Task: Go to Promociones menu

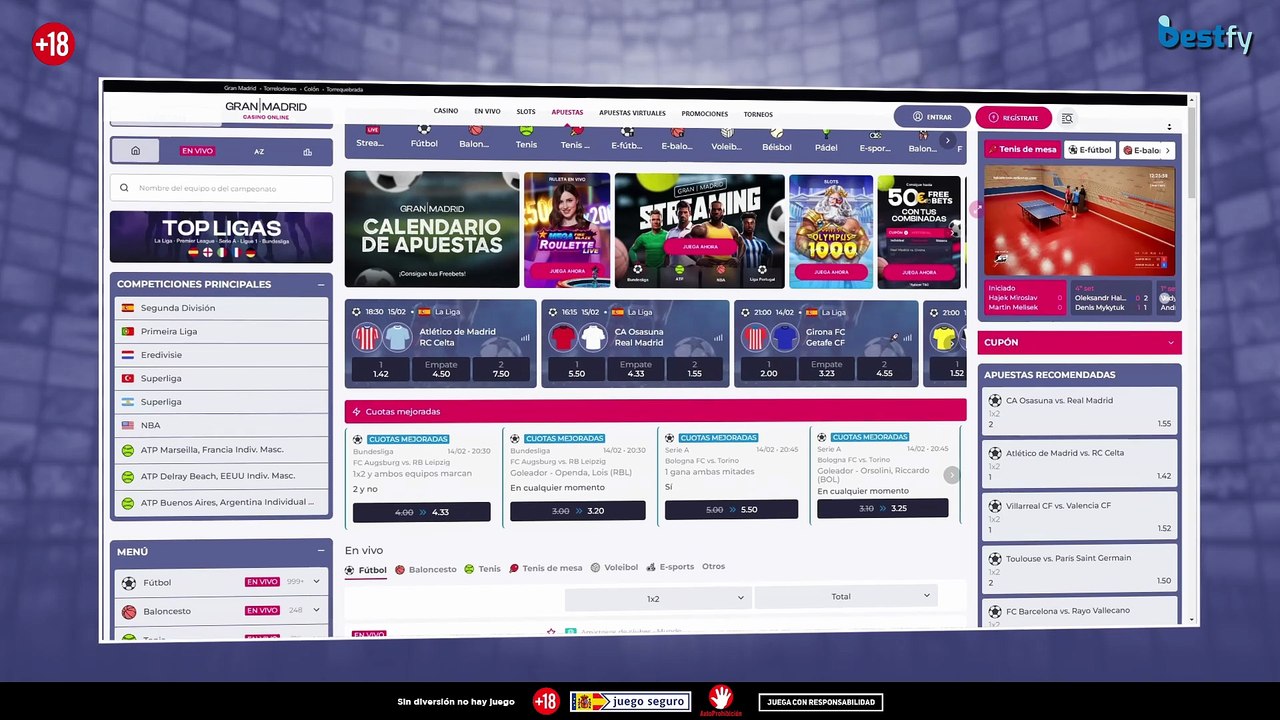Action: [705, 114]
